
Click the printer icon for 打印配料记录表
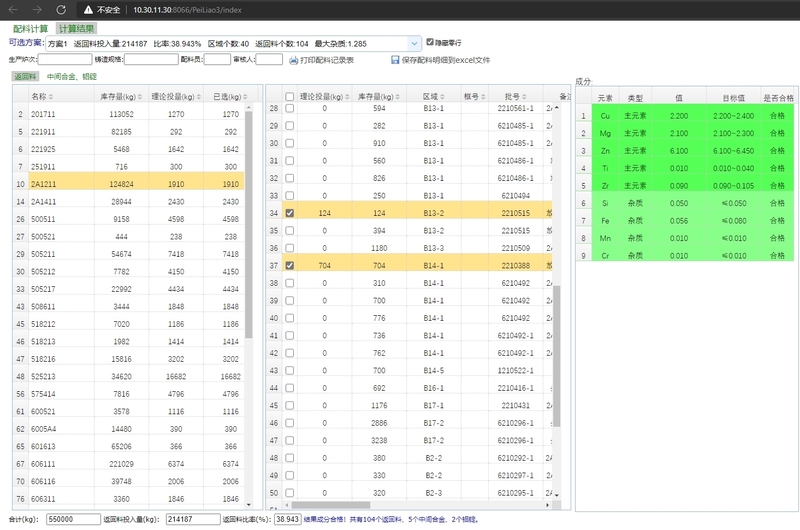[293, 60]
